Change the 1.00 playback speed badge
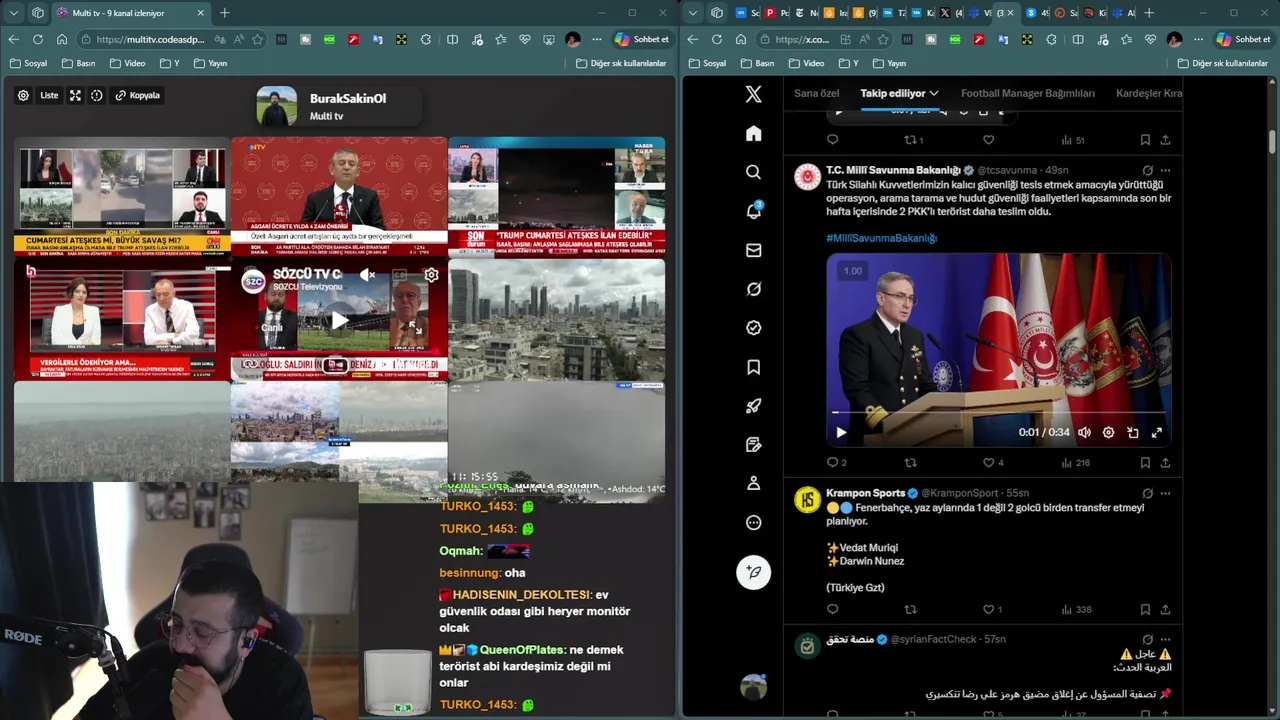 [x=853, y=271]
